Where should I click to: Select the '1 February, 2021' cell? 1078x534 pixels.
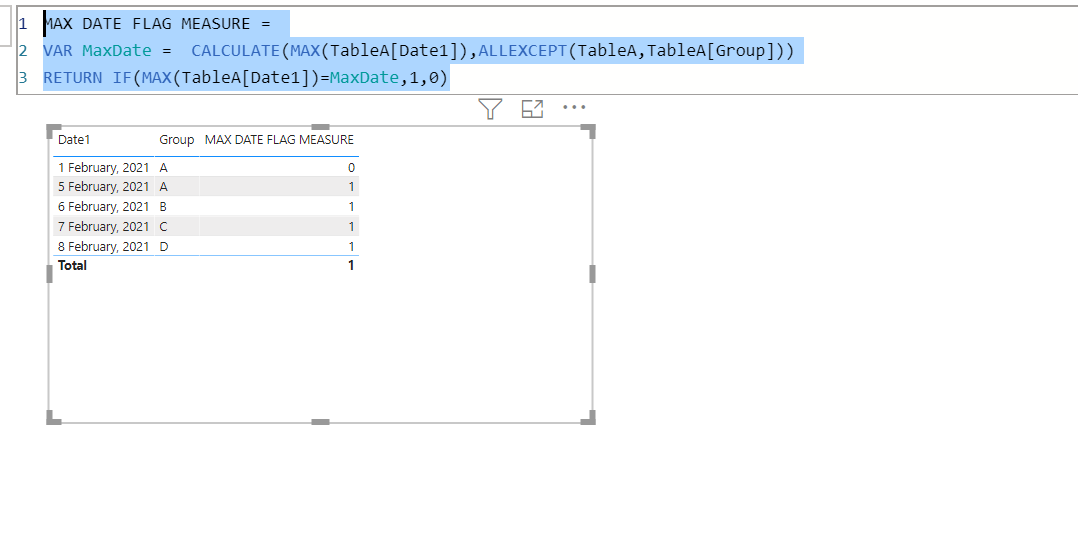pos(103,167)
